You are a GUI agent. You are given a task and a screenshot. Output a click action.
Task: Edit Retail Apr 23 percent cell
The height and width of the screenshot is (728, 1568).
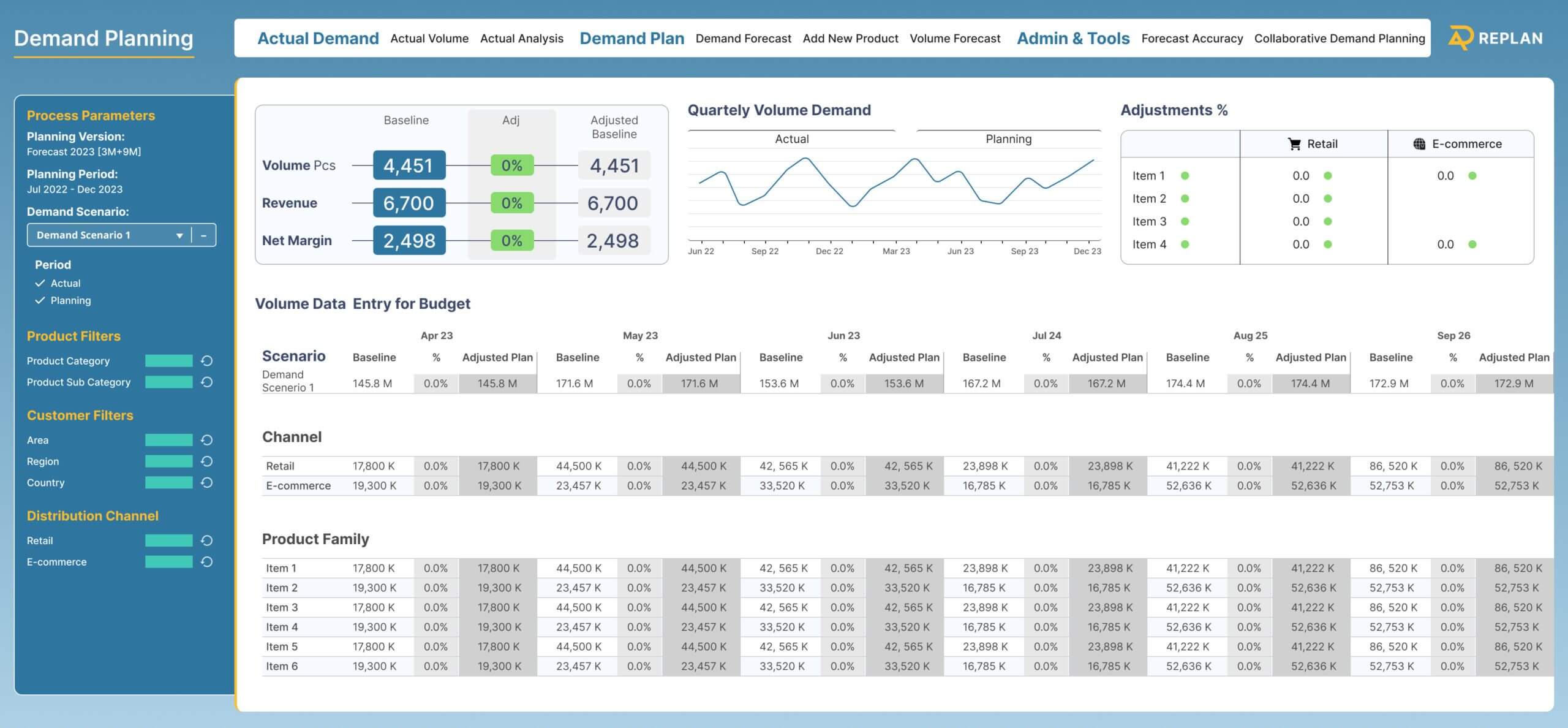coord(435,466)
